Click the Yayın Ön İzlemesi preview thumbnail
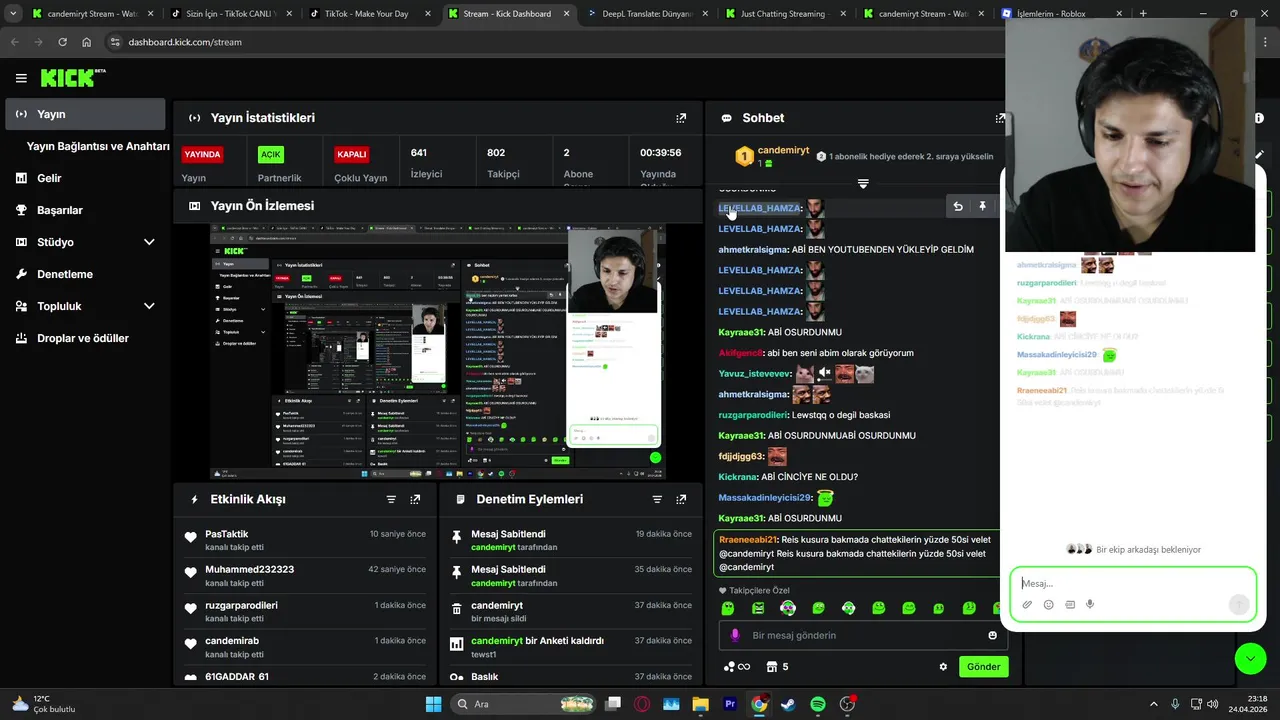1280x720 pixels. coord(438,352)
